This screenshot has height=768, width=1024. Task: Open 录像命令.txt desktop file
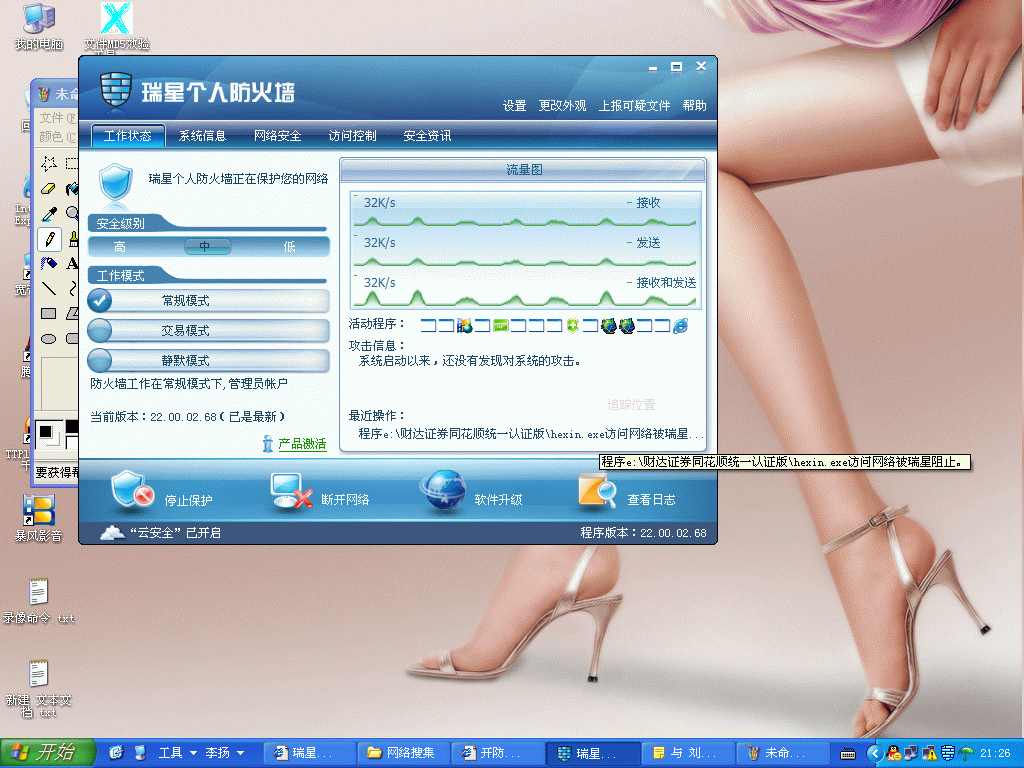[38, 601]
